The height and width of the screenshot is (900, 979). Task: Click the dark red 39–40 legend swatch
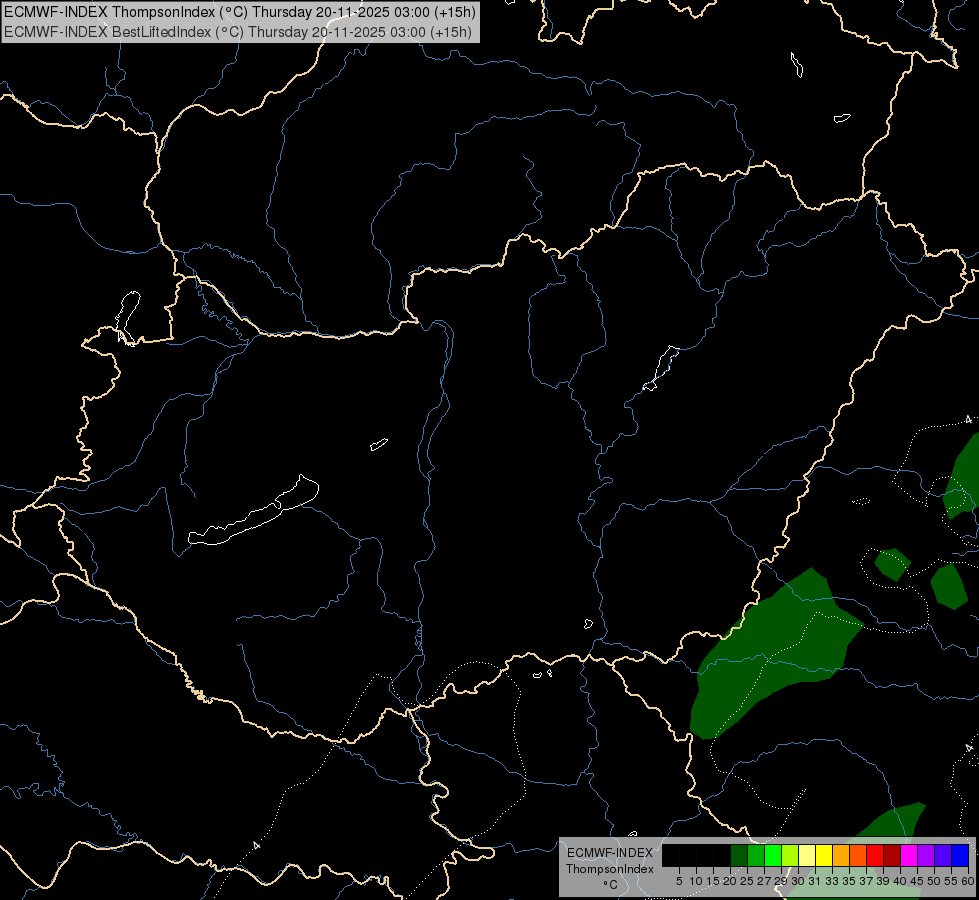tap(892, 856)
